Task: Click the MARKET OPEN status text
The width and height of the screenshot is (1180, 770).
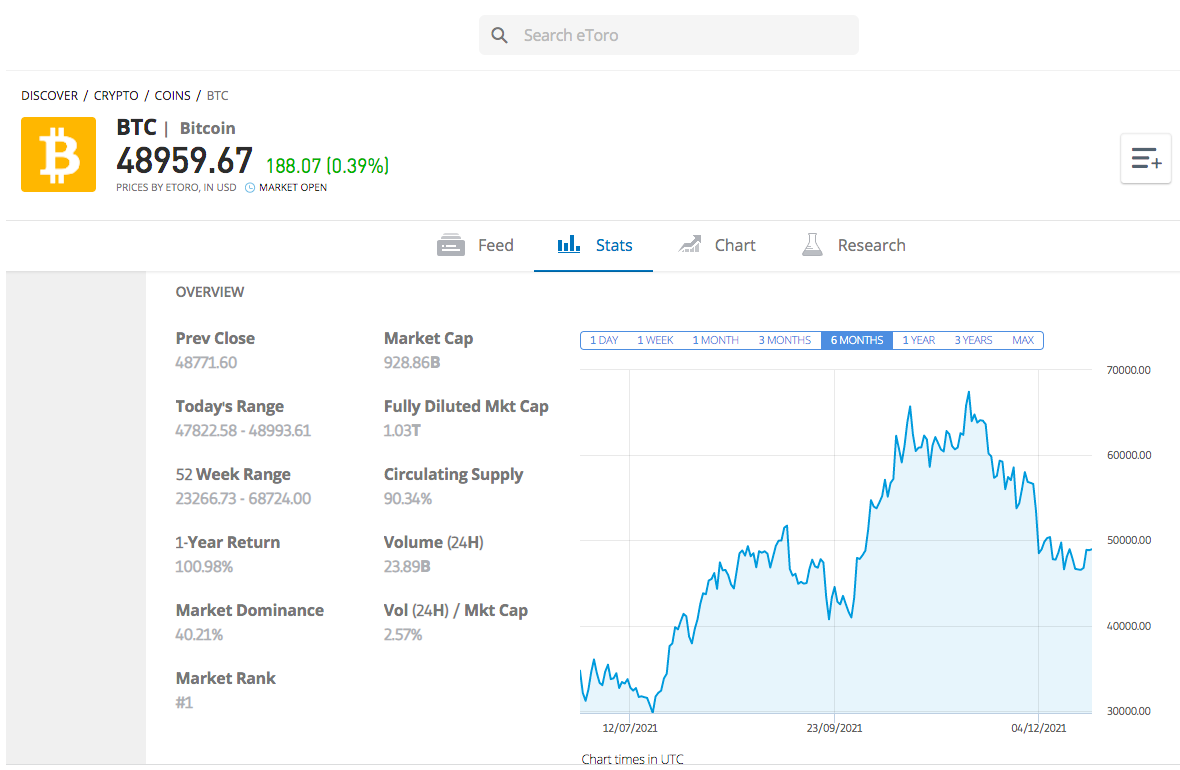Action: click(293, 187)
